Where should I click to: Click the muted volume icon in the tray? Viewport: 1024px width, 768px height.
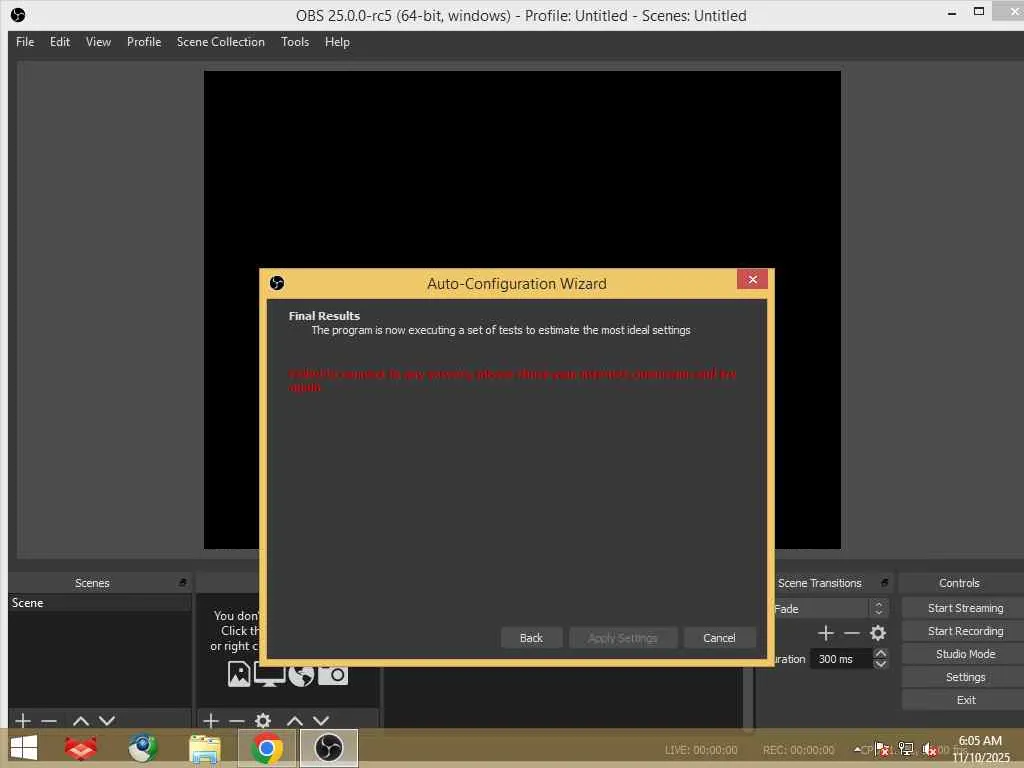(929, 749)
